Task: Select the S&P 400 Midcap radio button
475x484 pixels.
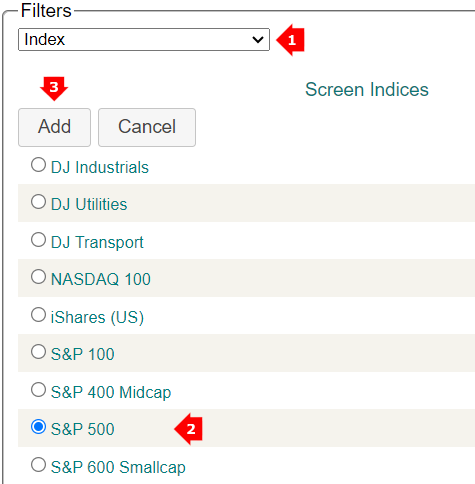Action: click(x=38, y=390)
